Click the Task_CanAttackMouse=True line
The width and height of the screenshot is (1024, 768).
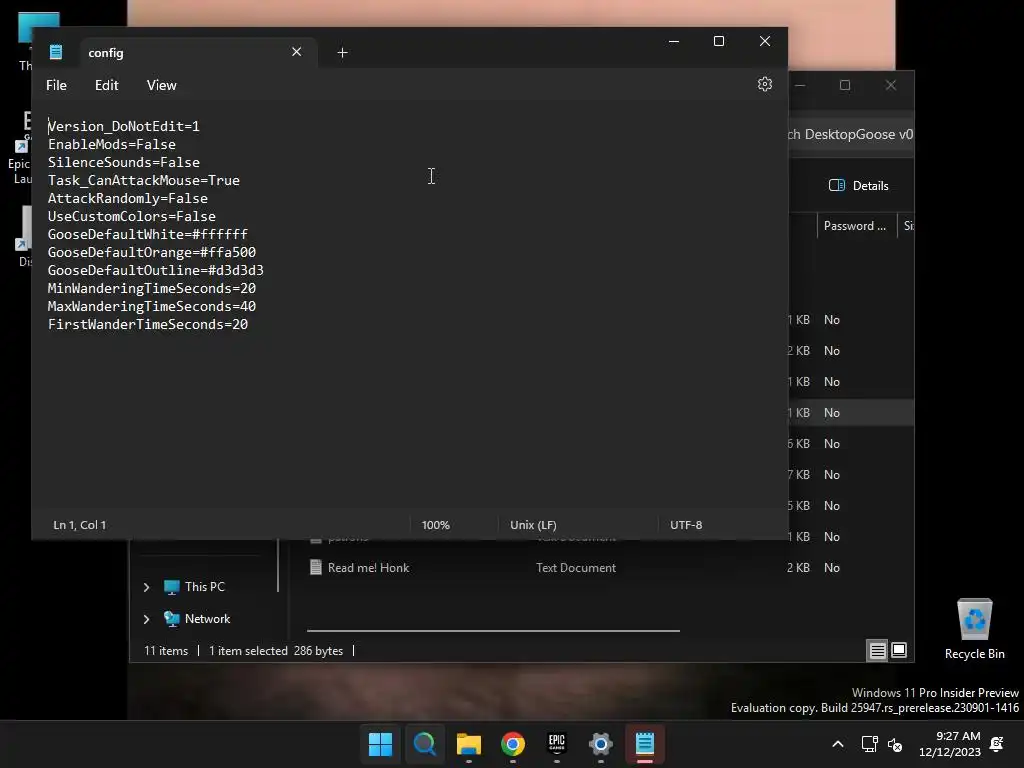144,180
